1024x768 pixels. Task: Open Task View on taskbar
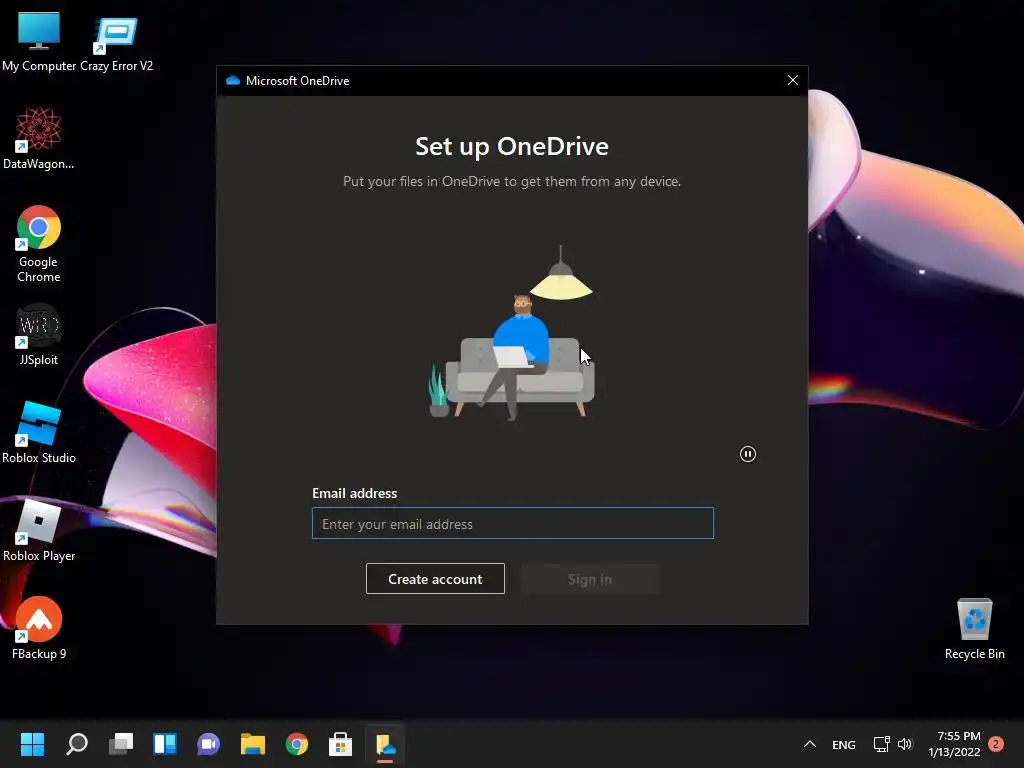point(121,744)
